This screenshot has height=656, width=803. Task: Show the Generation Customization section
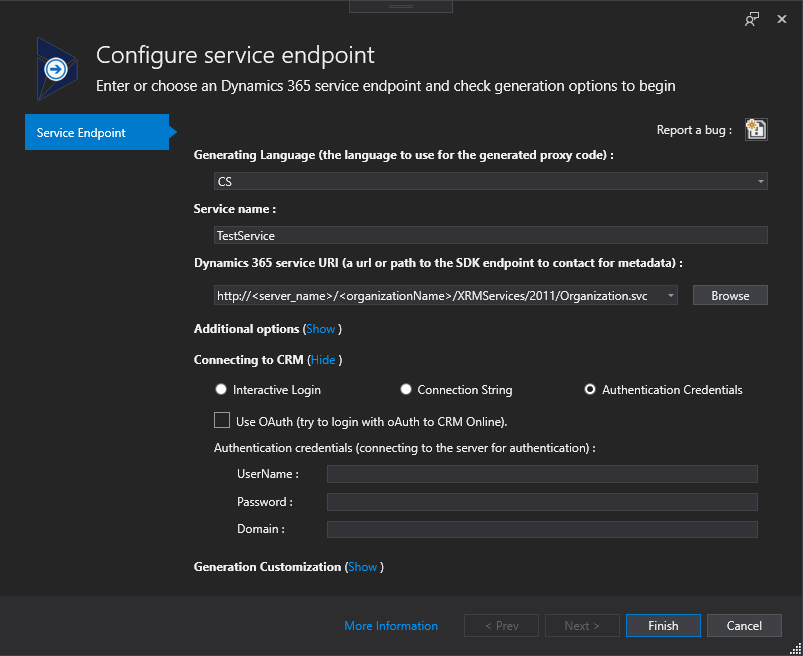(x=363, y=567)
